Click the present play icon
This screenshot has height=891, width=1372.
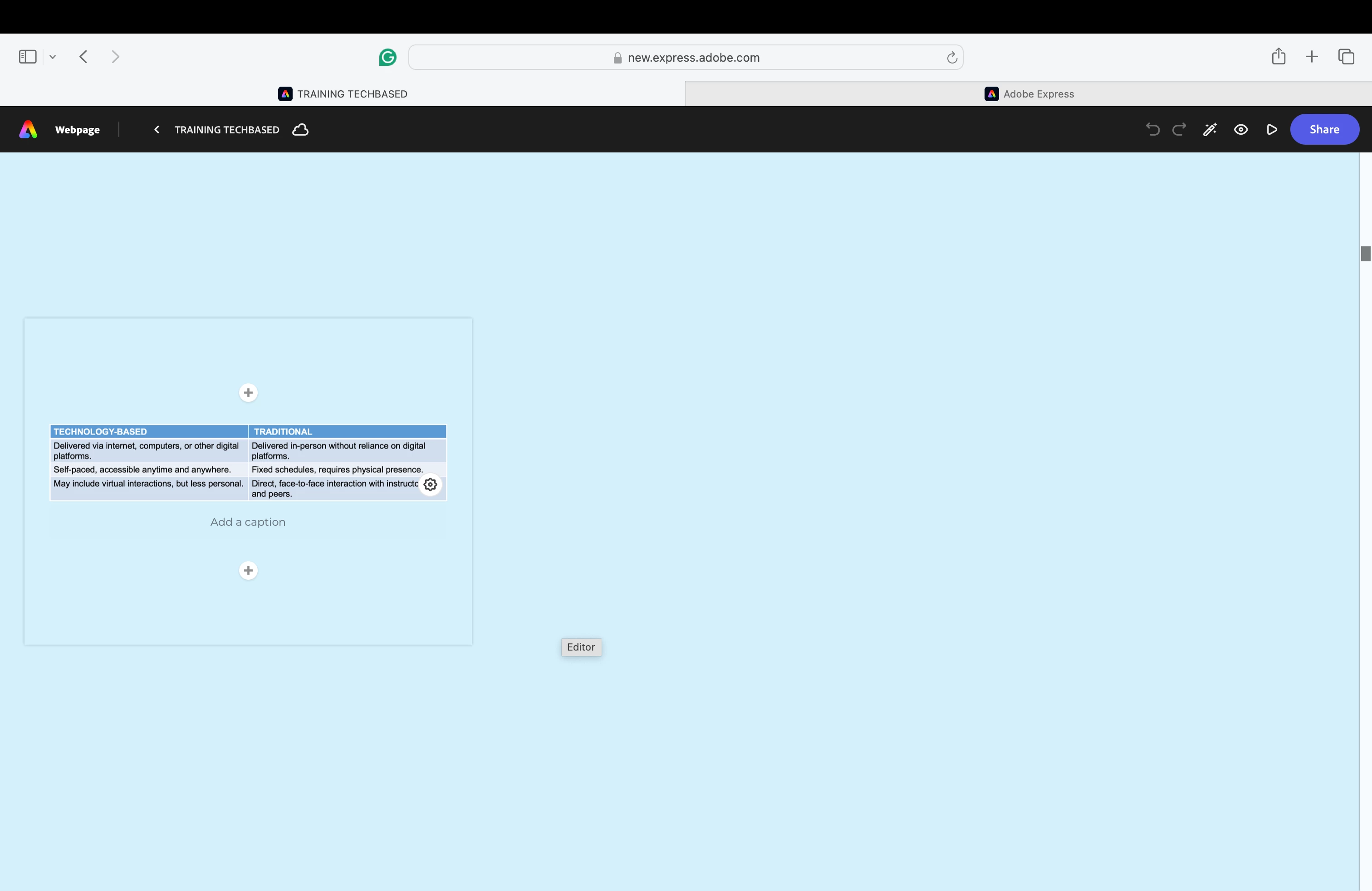click(1272, 130)
